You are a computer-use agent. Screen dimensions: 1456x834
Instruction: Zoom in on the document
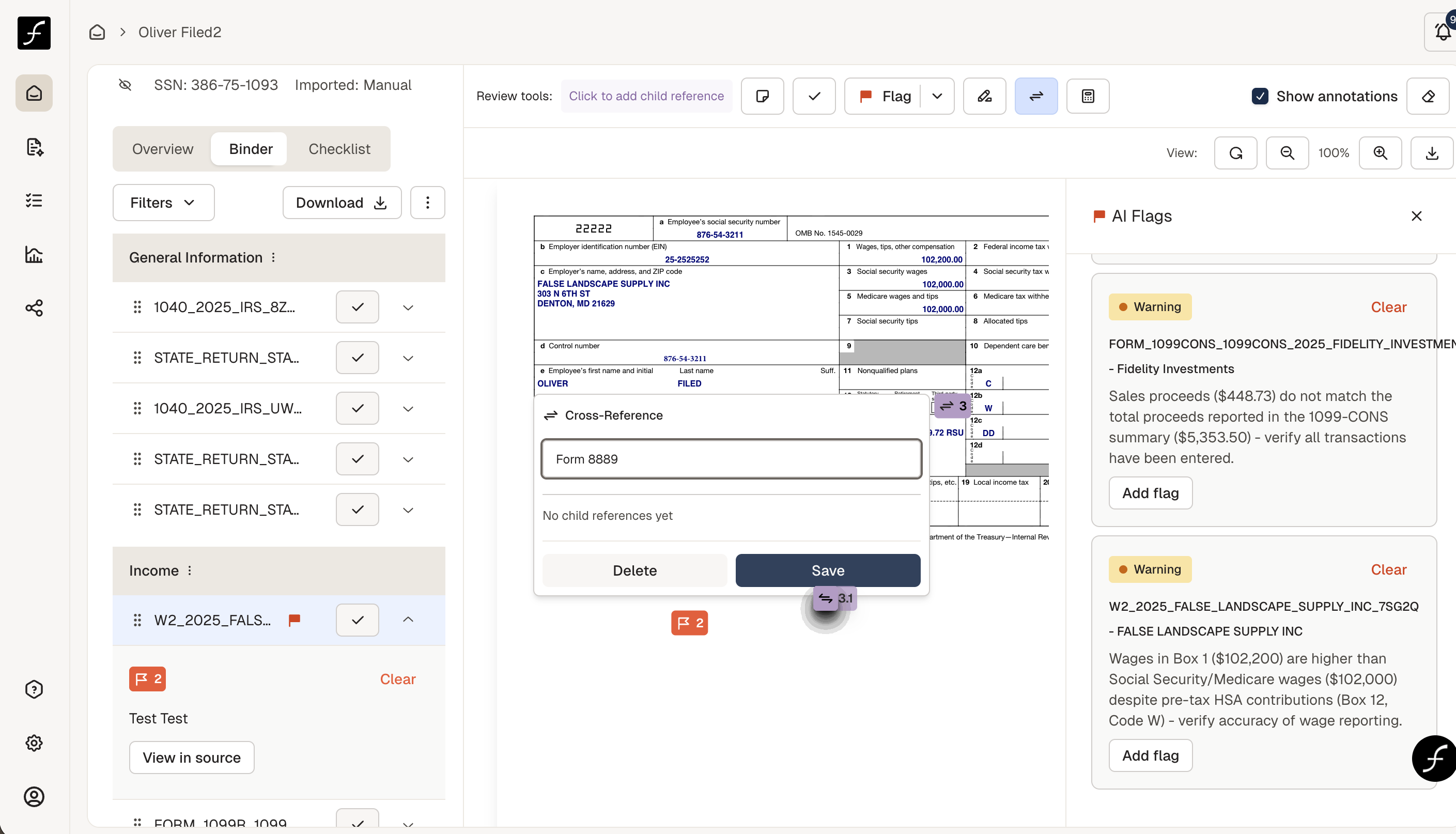click(1380, 152)
